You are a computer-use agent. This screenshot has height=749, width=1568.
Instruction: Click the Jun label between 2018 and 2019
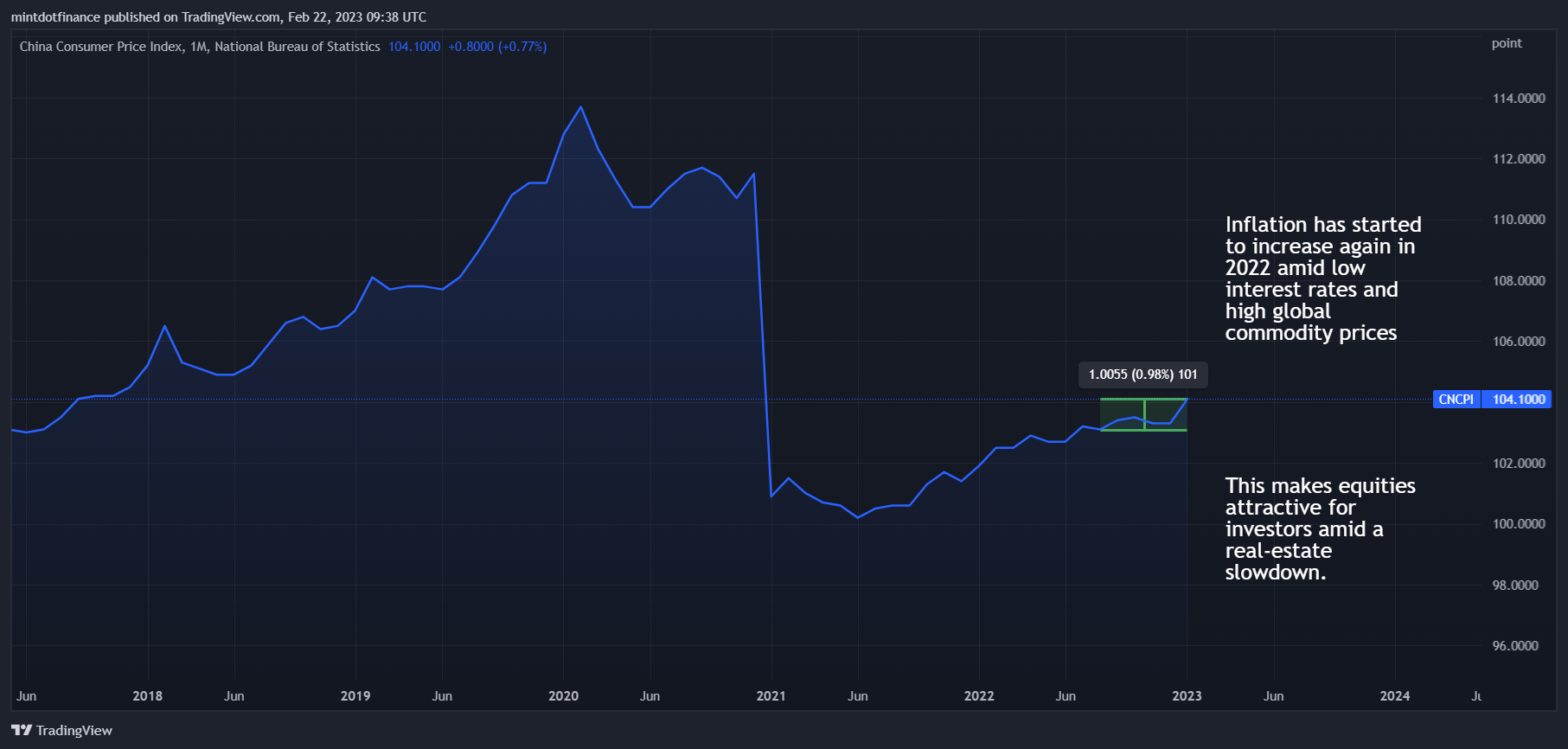(234, 696)
